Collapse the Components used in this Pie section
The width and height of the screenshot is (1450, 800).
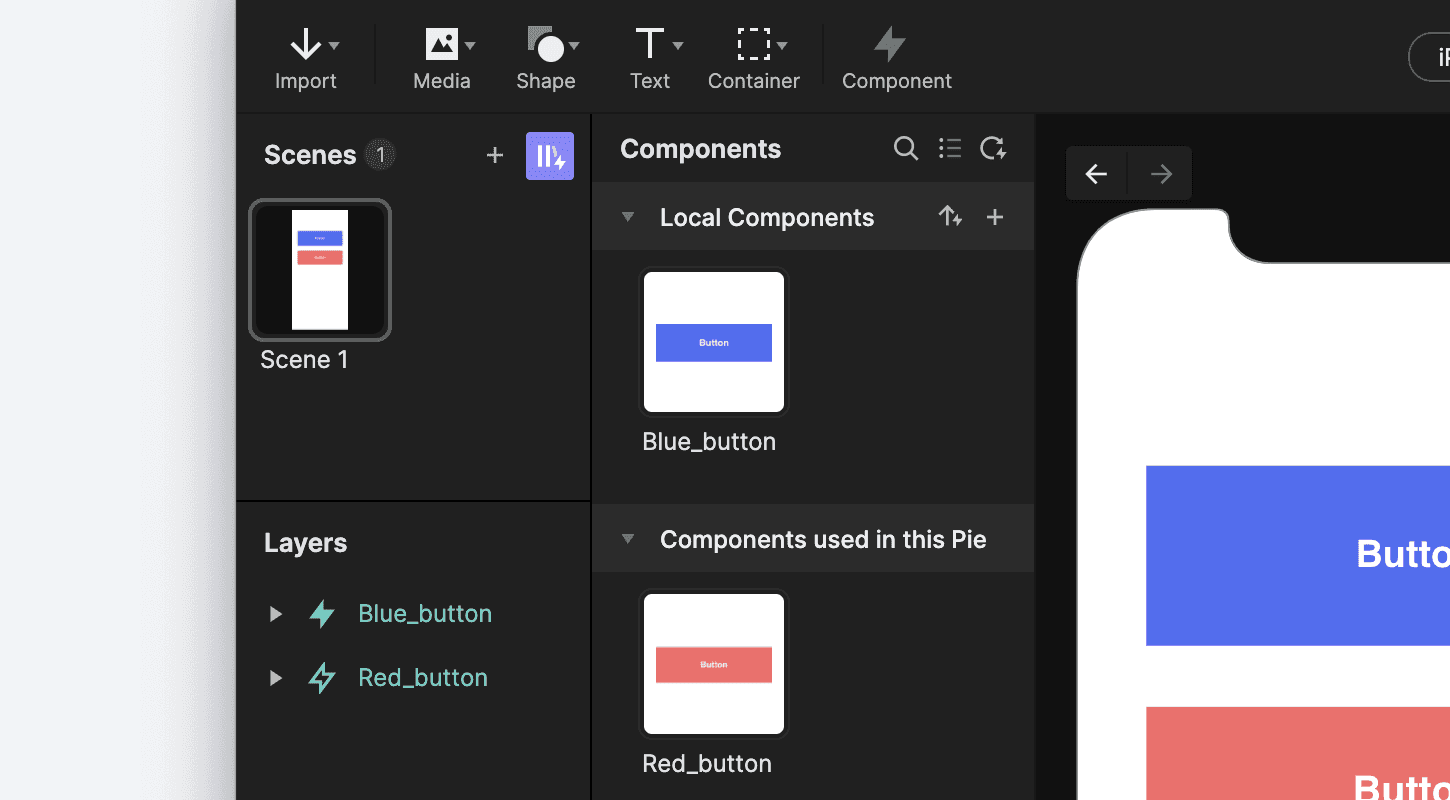coord(627,538)
